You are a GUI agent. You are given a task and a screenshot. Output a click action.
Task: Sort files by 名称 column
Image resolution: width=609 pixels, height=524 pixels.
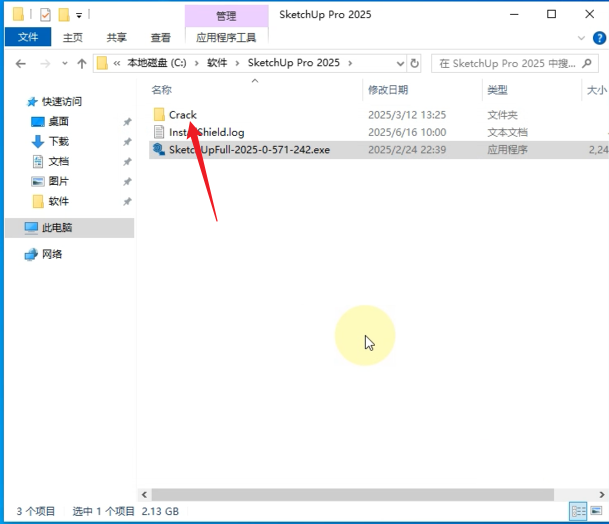[x=162, y=90]
